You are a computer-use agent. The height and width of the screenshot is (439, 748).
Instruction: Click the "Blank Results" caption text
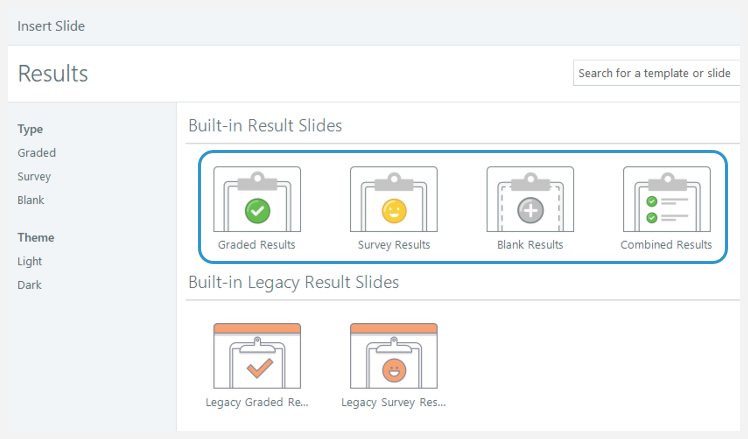coord(530,245)
